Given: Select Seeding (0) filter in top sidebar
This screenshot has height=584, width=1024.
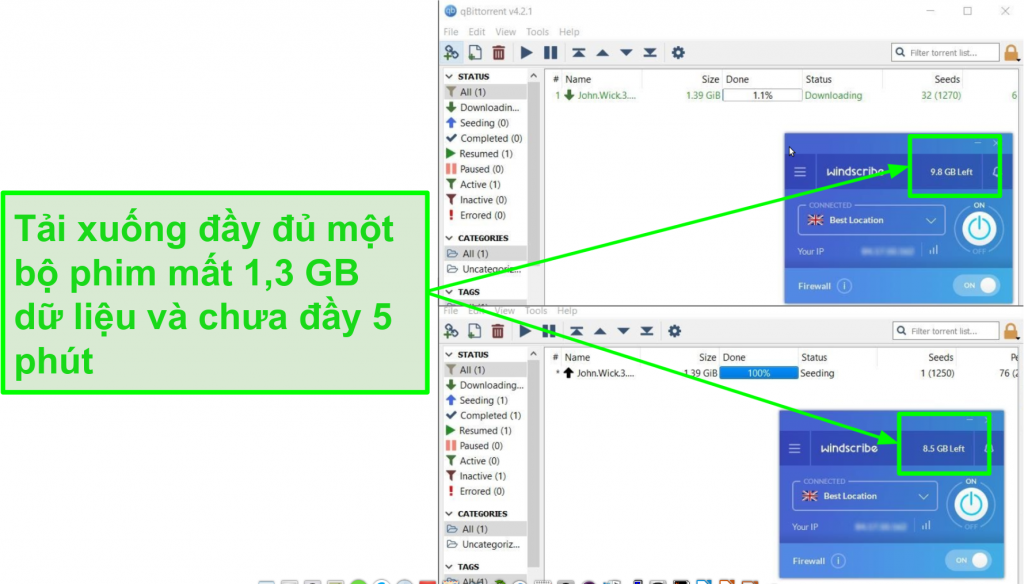Looking at the screenshot, I should (485, 123).
